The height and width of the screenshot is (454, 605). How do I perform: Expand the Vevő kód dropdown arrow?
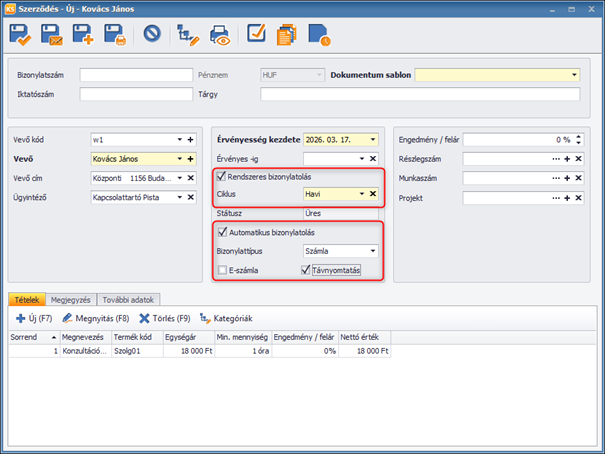pyautogui.click(x=180, y=140)
